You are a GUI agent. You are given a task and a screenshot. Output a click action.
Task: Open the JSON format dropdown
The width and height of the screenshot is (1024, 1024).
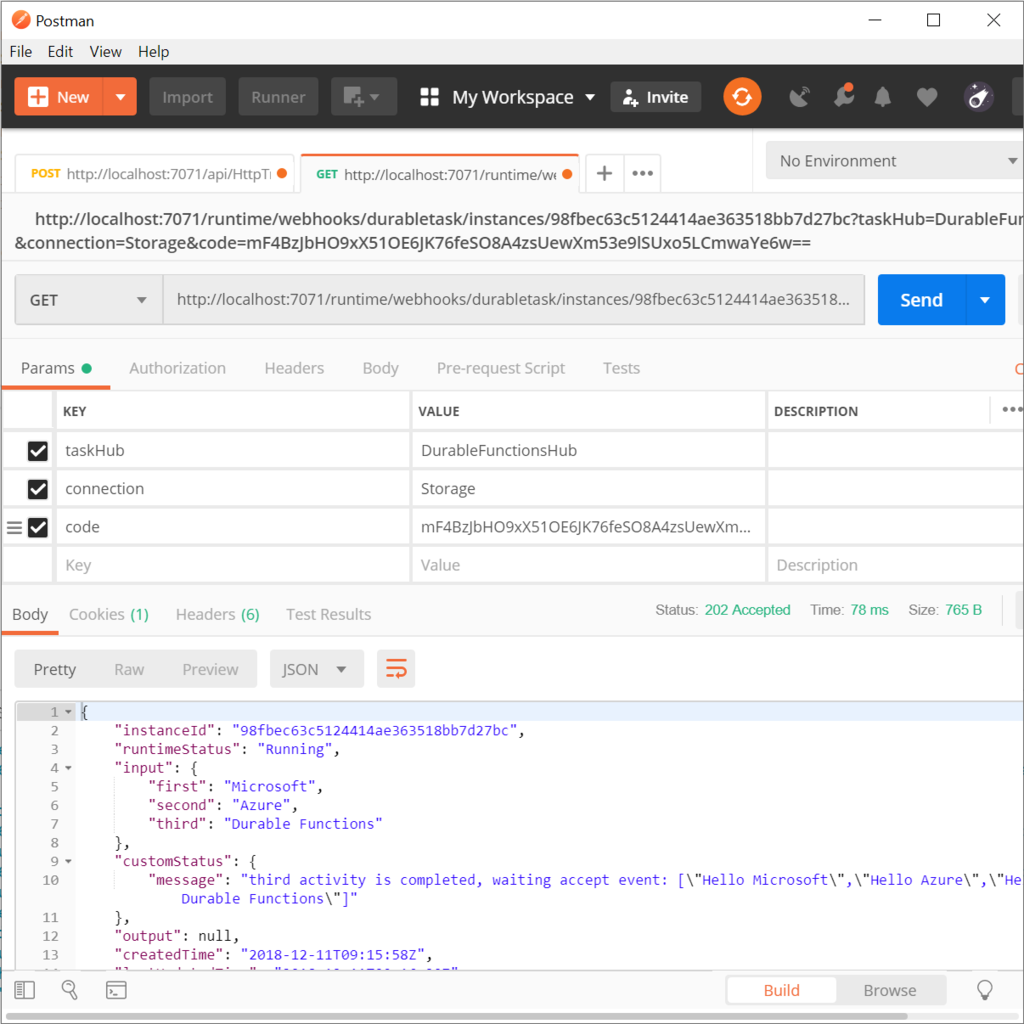click(316, 669)
